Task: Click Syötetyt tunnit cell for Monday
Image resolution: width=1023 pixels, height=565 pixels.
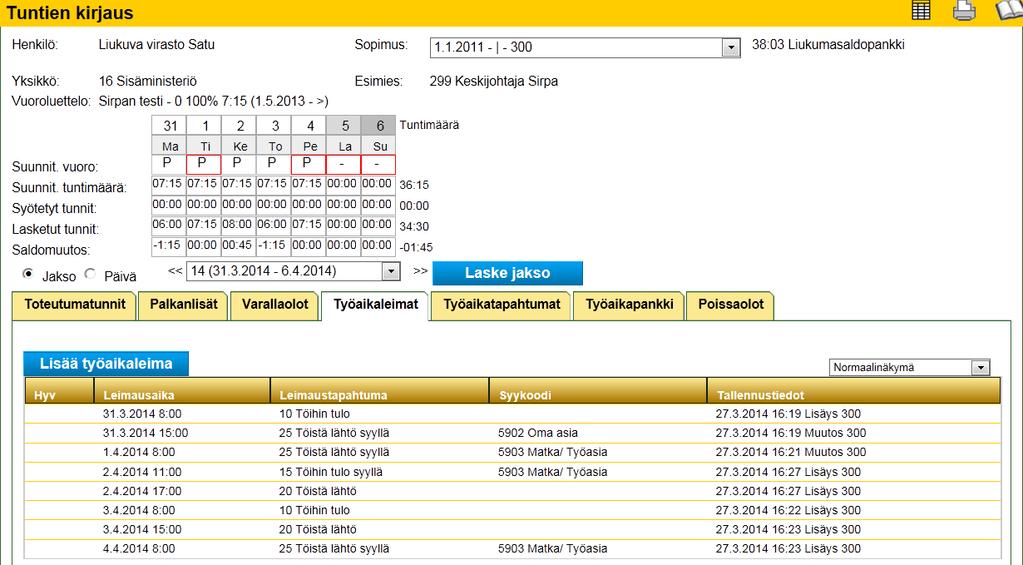Action: 168,205
